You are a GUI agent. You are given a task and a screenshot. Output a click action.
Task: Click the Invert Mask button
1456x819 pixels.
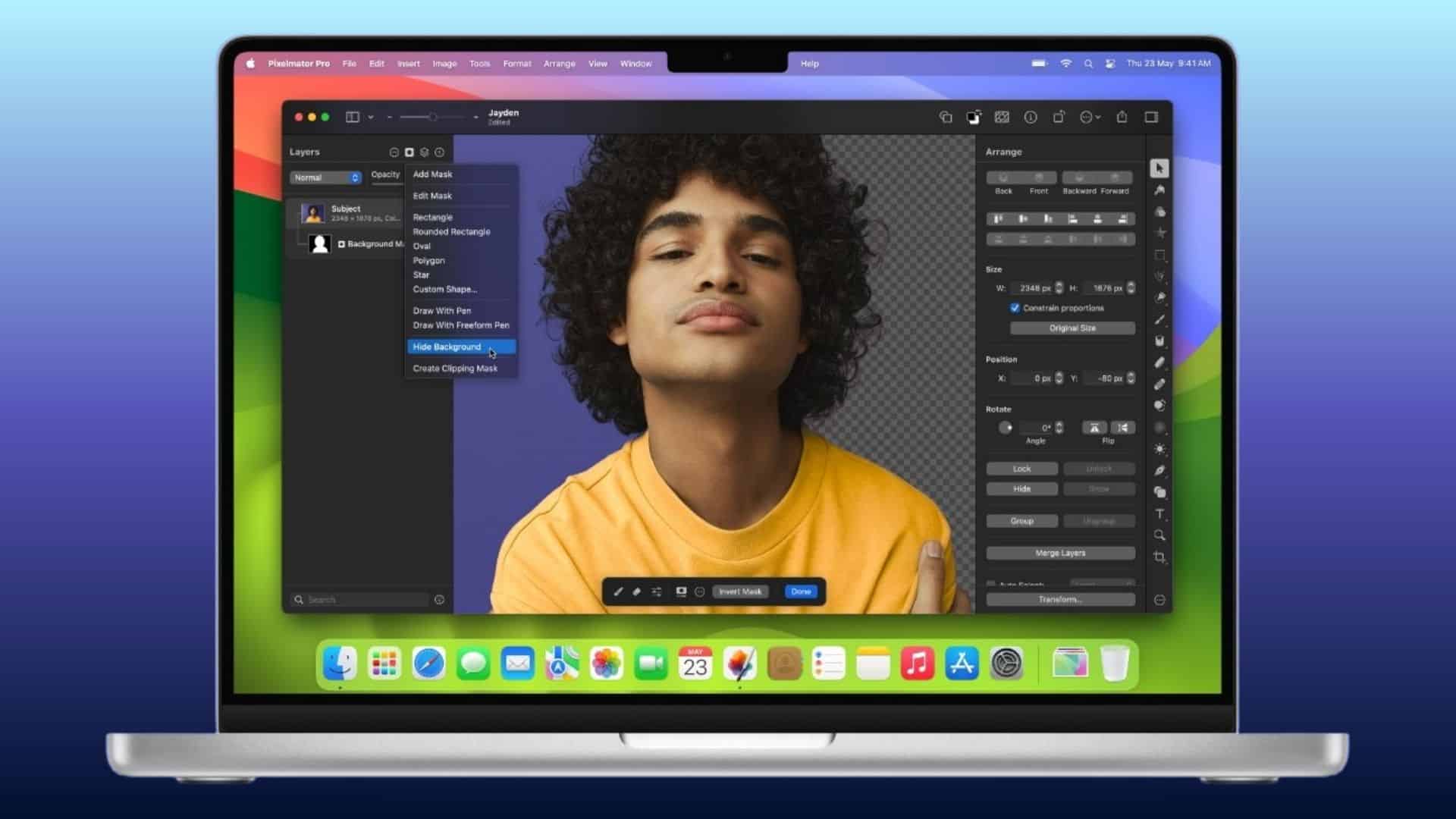pyautogui.click(x=740, y=591)
